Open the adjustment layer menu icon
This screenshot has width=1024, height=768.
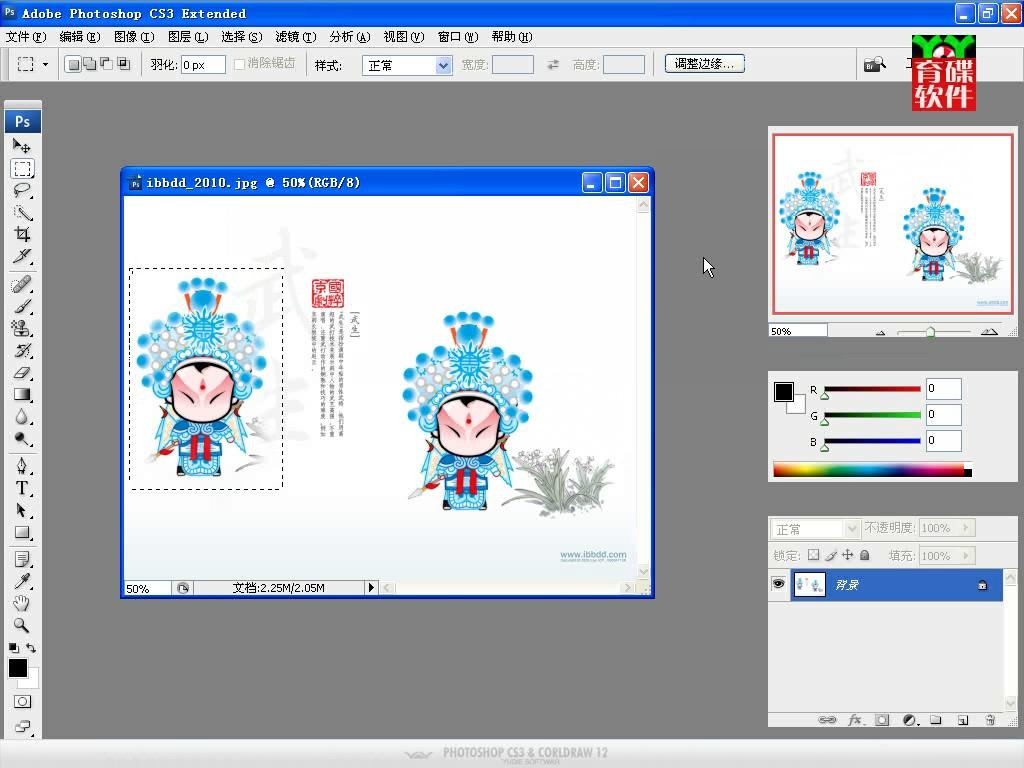[x=910, y=720]
